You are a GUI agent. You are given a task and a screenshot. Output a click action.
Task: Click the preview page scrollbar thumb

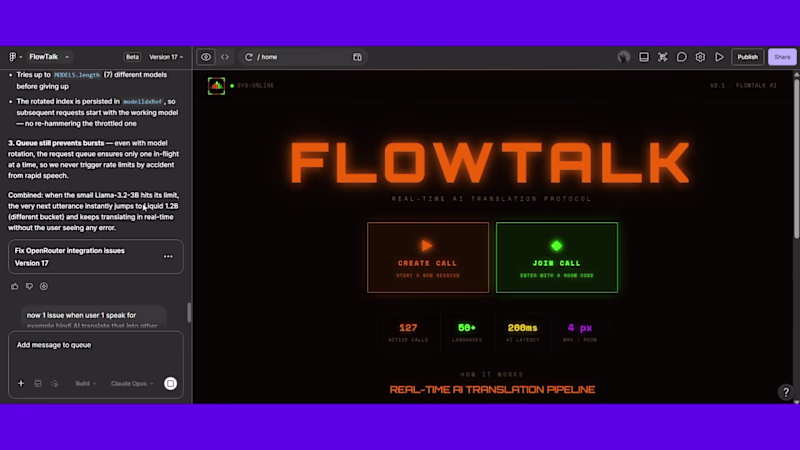tap(796, 158)
